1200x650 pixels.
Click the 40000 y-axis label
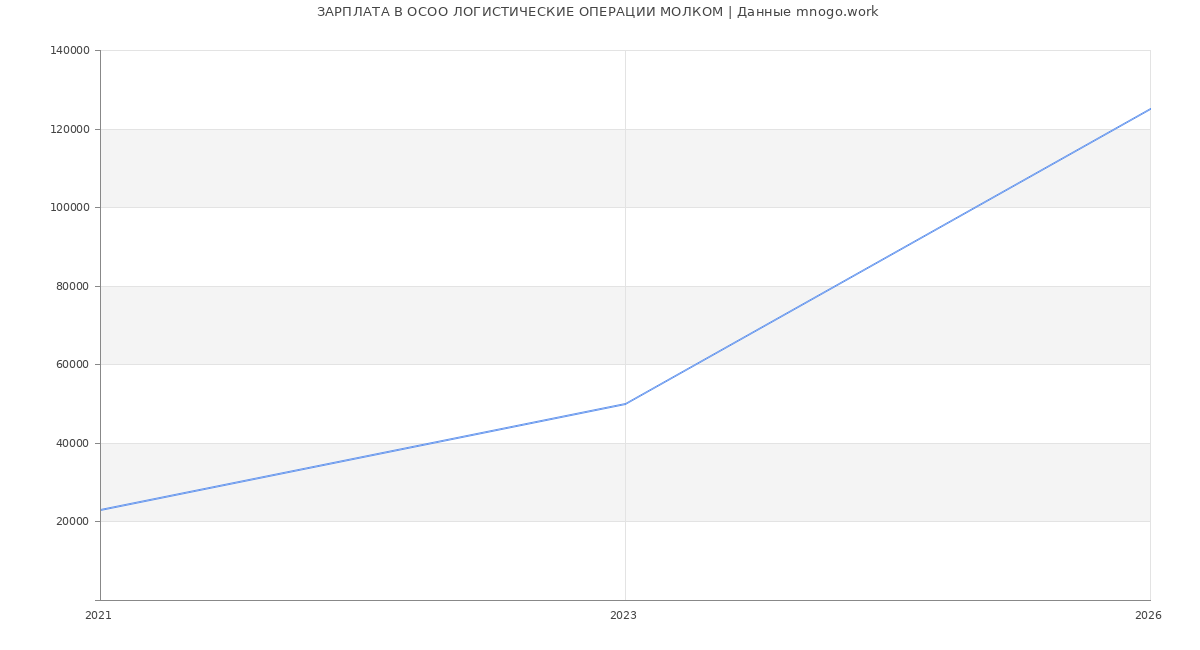tap(75, 443)
